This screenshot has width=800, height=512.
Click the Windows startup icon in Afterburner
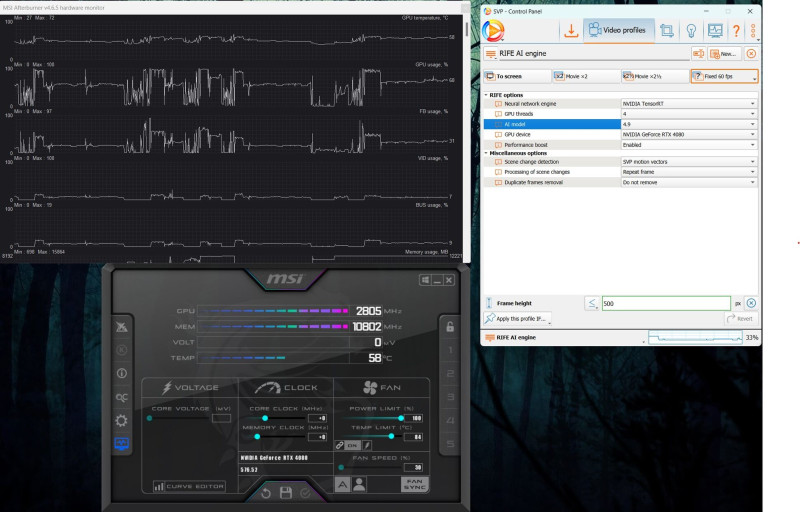click(x=425, y=280)
